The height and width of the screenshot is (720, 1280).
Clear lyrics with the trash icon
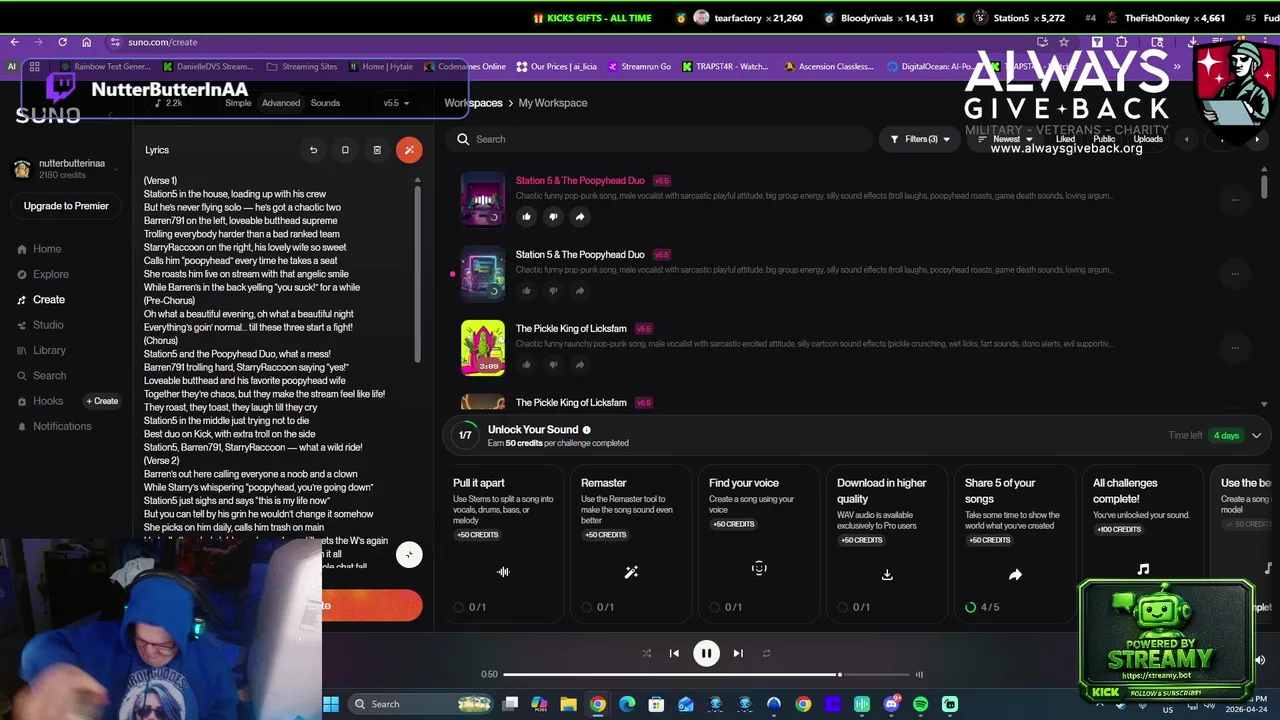click(x=377, y=150)
